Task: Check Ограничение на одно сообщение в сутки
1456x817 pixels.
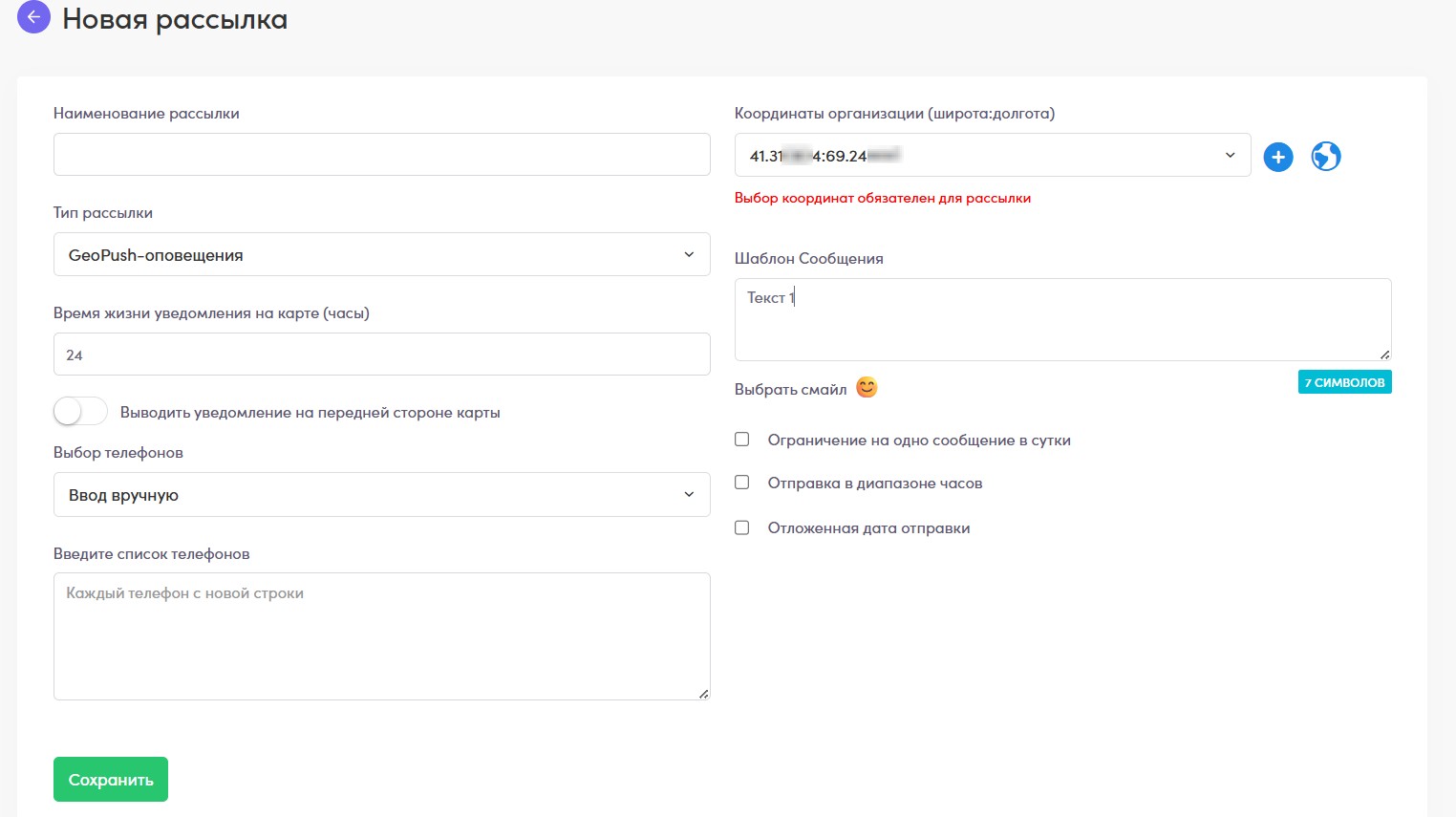Action: (741, 440)
